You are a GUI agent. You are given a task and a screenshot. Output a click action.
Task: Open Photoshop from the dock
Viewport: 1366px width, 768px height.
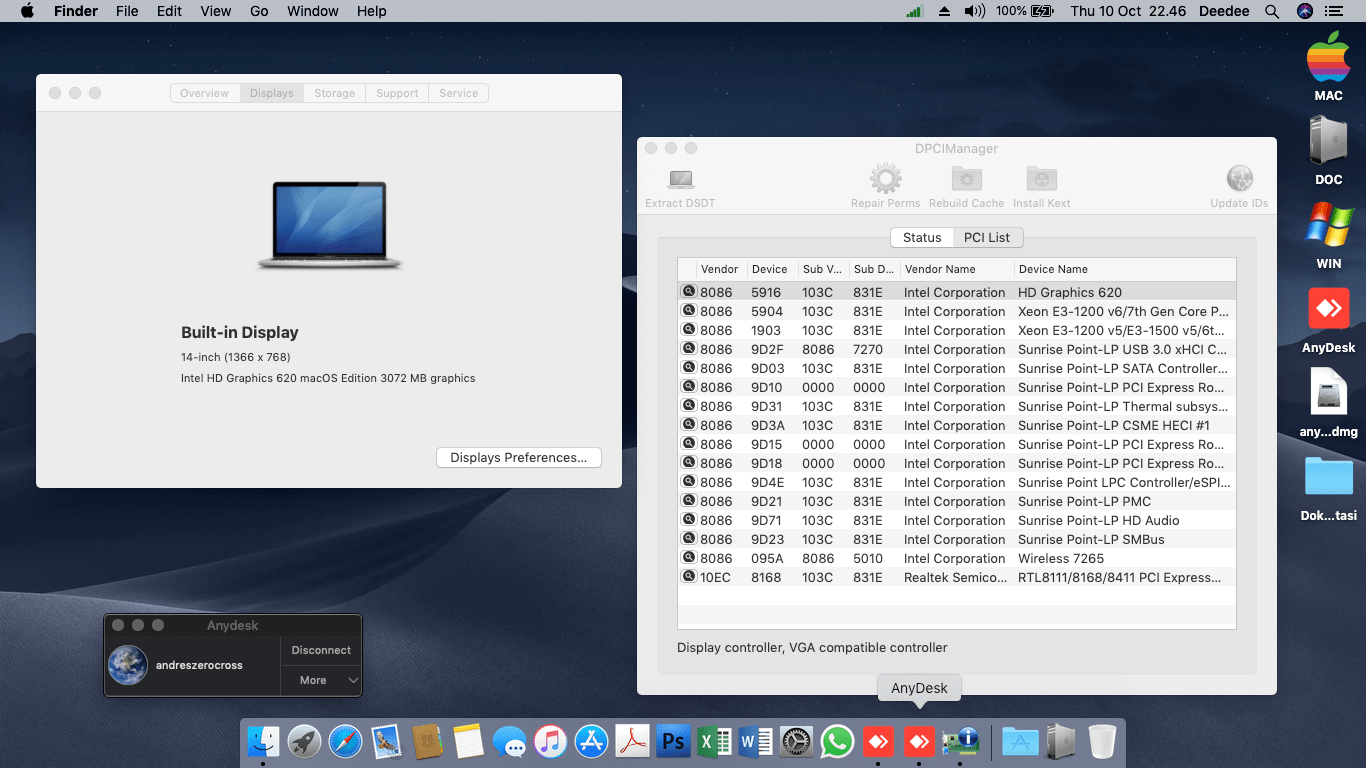click(674, 742)
